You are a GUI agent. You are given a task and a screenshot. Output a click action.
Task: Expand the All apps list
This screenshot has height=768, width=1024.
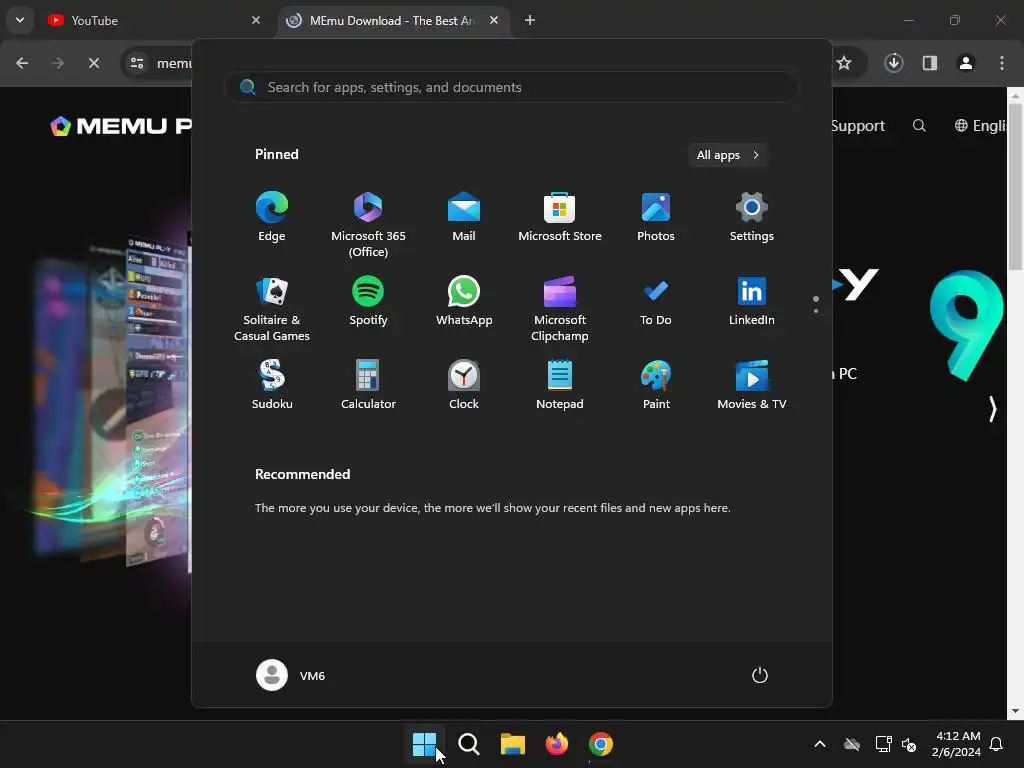(728, 155)
